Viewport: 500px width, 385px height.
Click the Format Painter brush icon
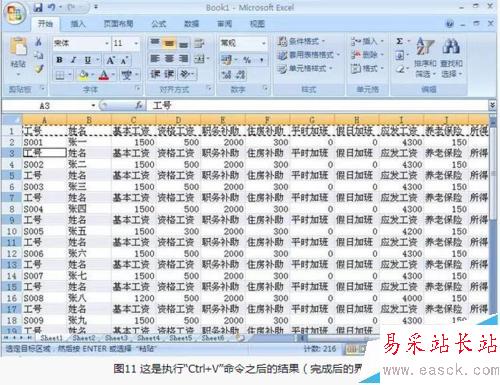click(39, 69)
